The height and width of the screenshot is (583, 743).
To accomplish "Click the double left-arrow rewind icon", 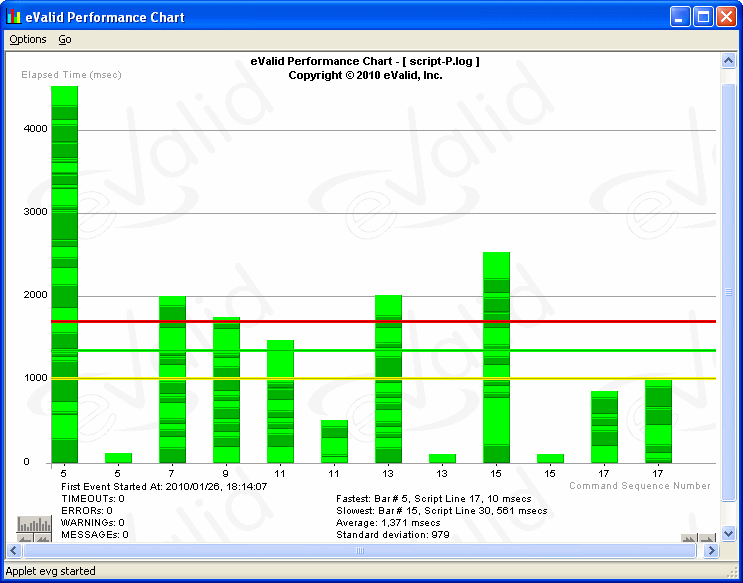I will pos(43,538).
